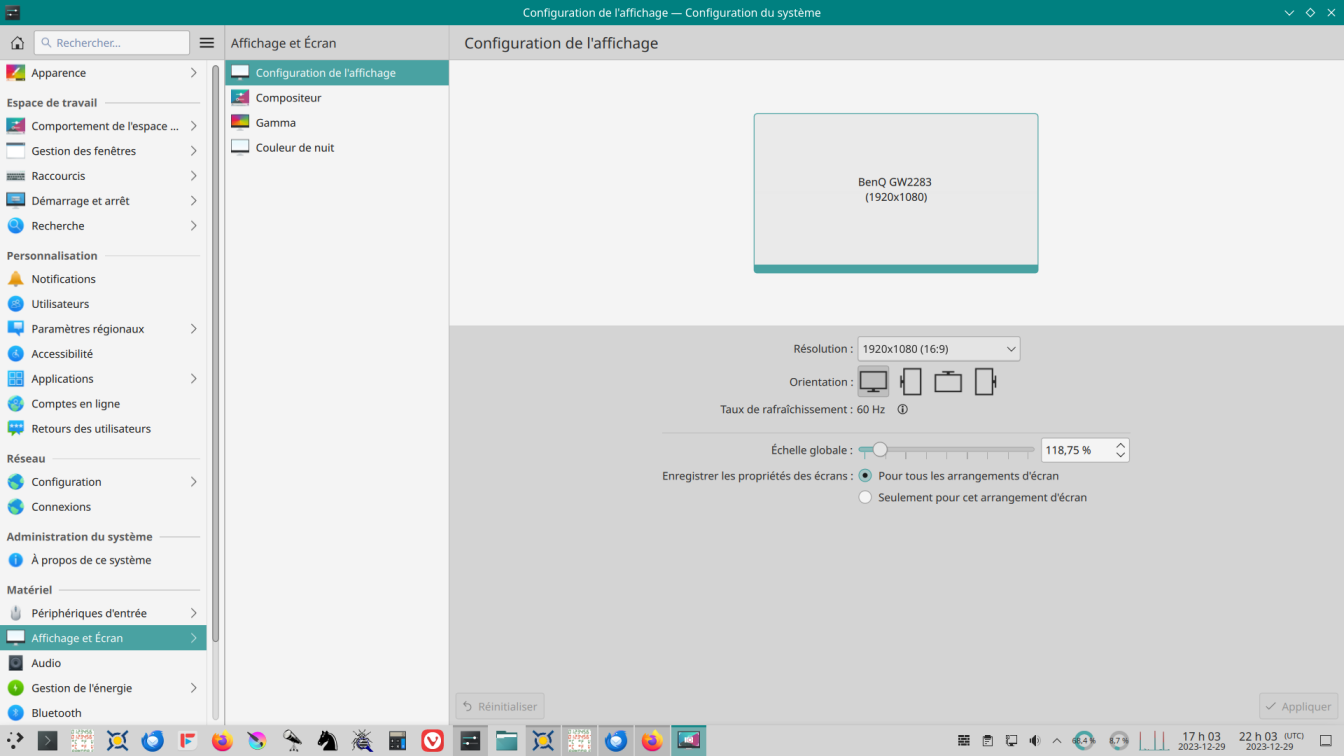Viewport: 1344px width, 756px height.
Task: Select Seulement pour cet arrangement d'écran
Action: click(865, 497)
